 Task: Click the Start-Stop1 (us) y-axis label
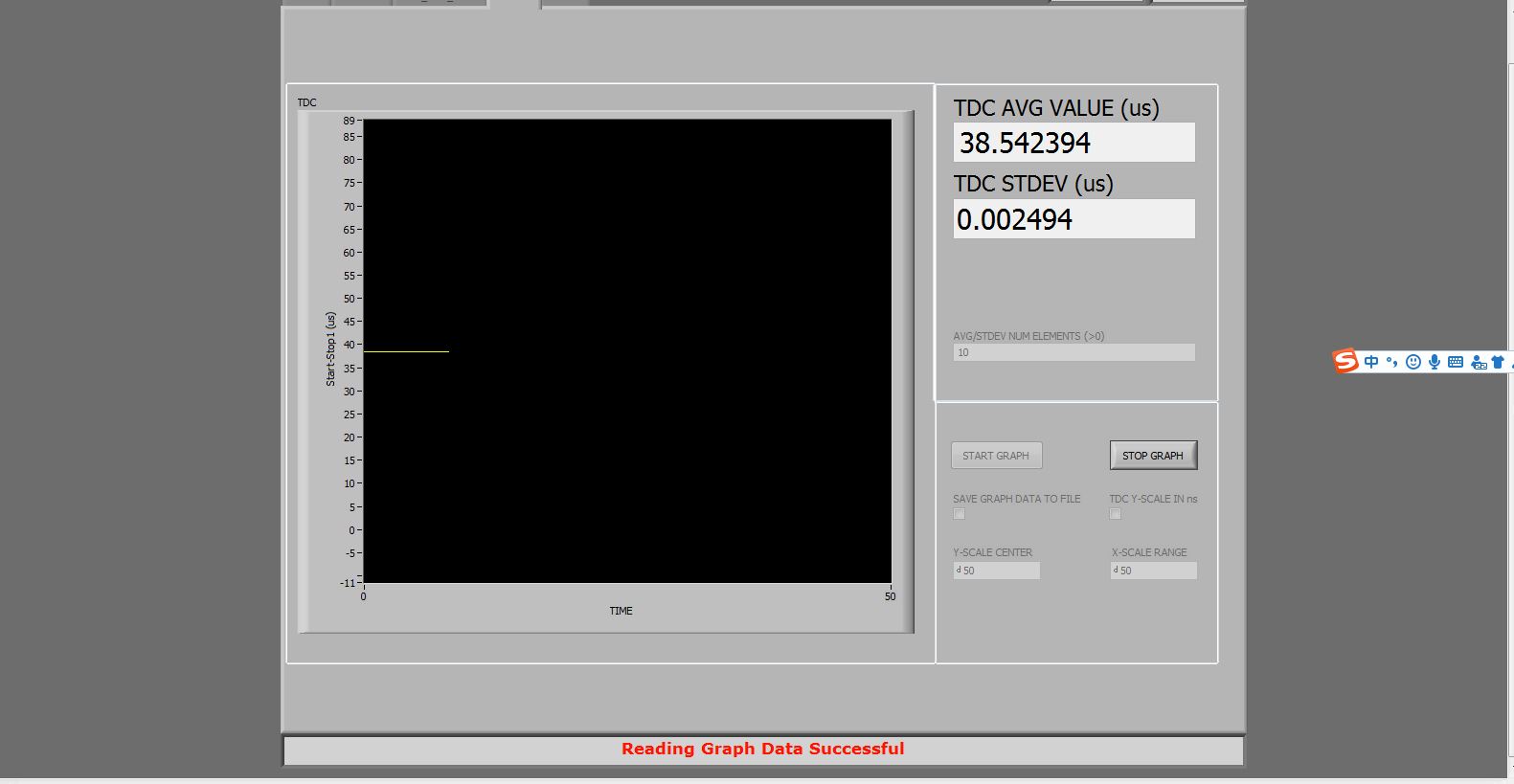tap(330, 348)
